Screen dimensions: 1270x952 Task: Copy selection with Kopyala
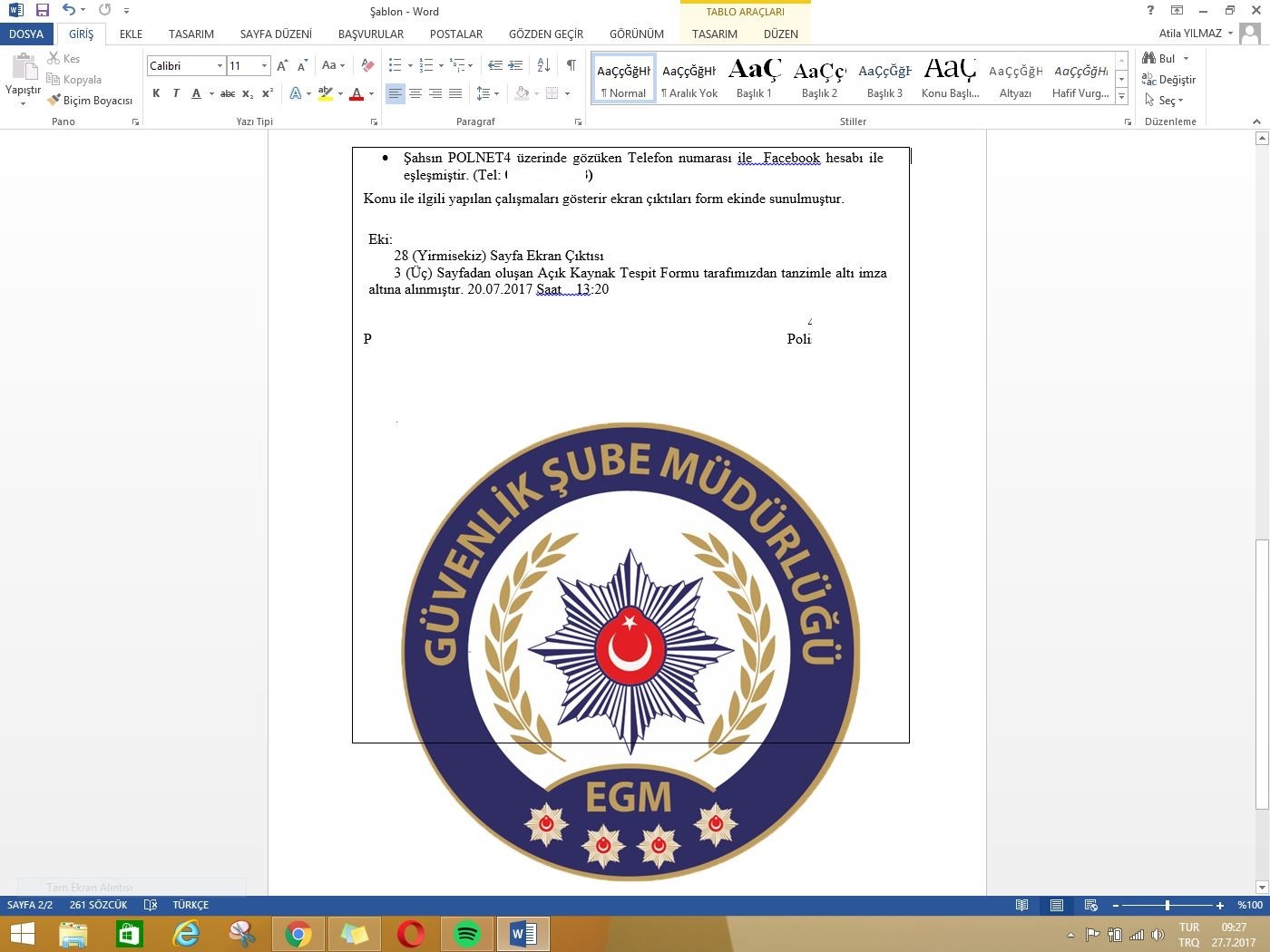(x=74, y=80)
